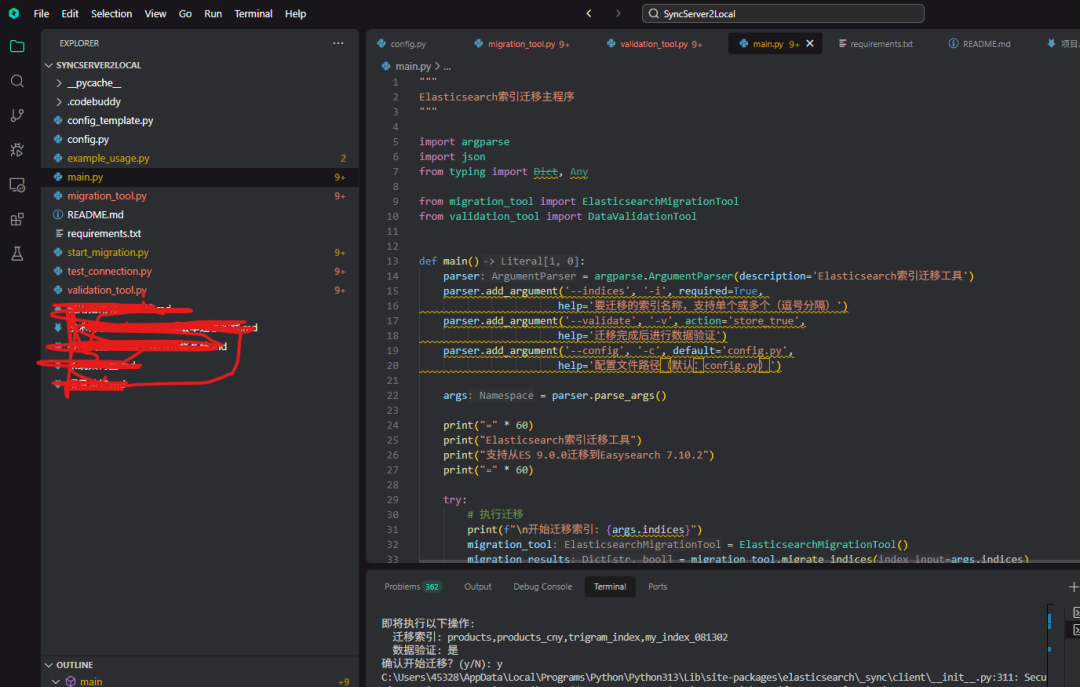Open Testing flask icon in activity bar

[x=17, y=254]
